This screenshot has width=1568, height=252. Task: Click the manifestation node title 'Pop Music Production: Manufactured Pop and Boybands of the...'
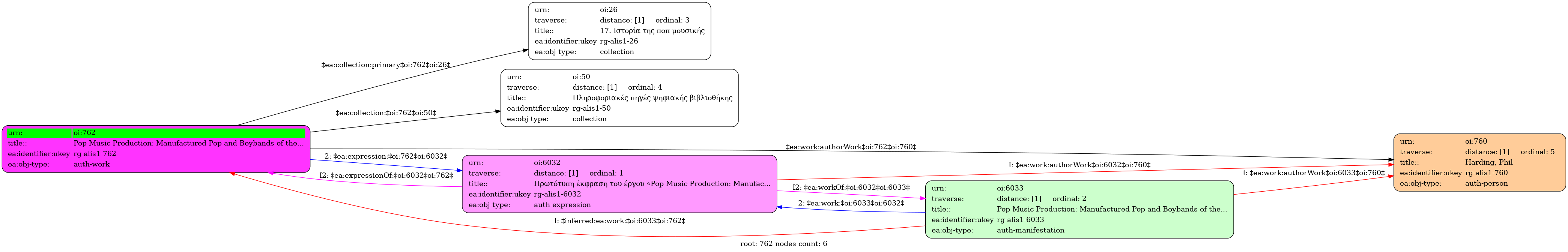[1112, 209]
